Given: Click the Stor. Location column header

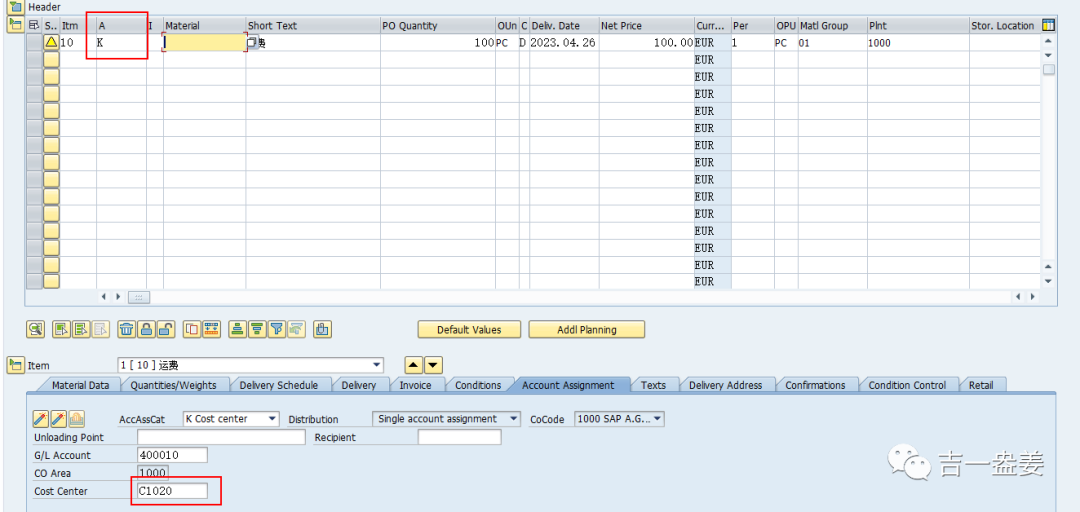Looking at the screenshot, I should 1004,25.
